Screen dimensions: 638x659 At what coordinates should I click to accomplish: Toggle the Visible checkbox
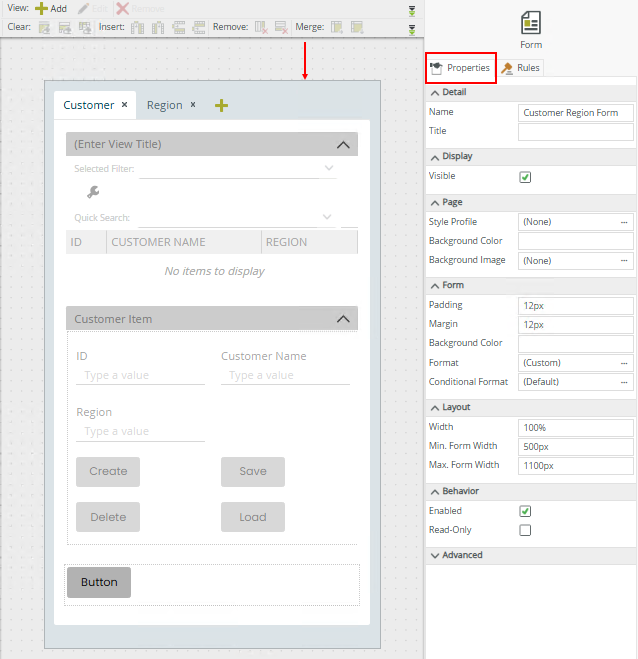(x=525, y=177)
